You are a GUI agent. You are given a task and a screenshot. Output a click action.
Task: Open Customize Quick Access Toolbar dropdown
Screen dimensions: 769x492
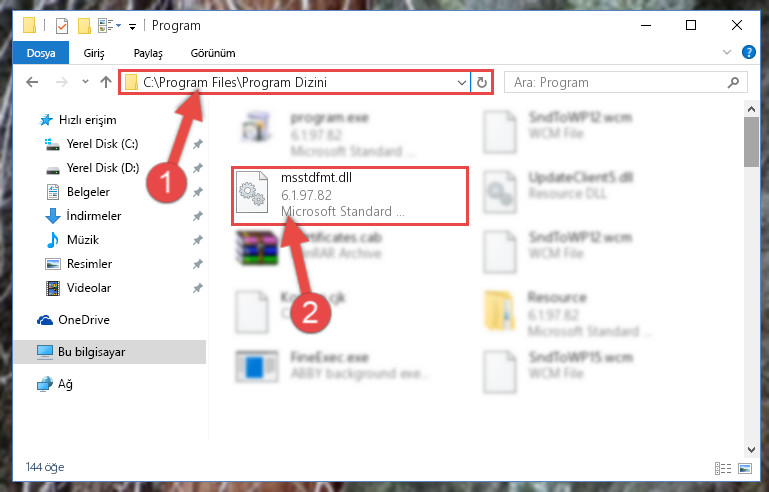pyautogui.click(x=132, y=26)
